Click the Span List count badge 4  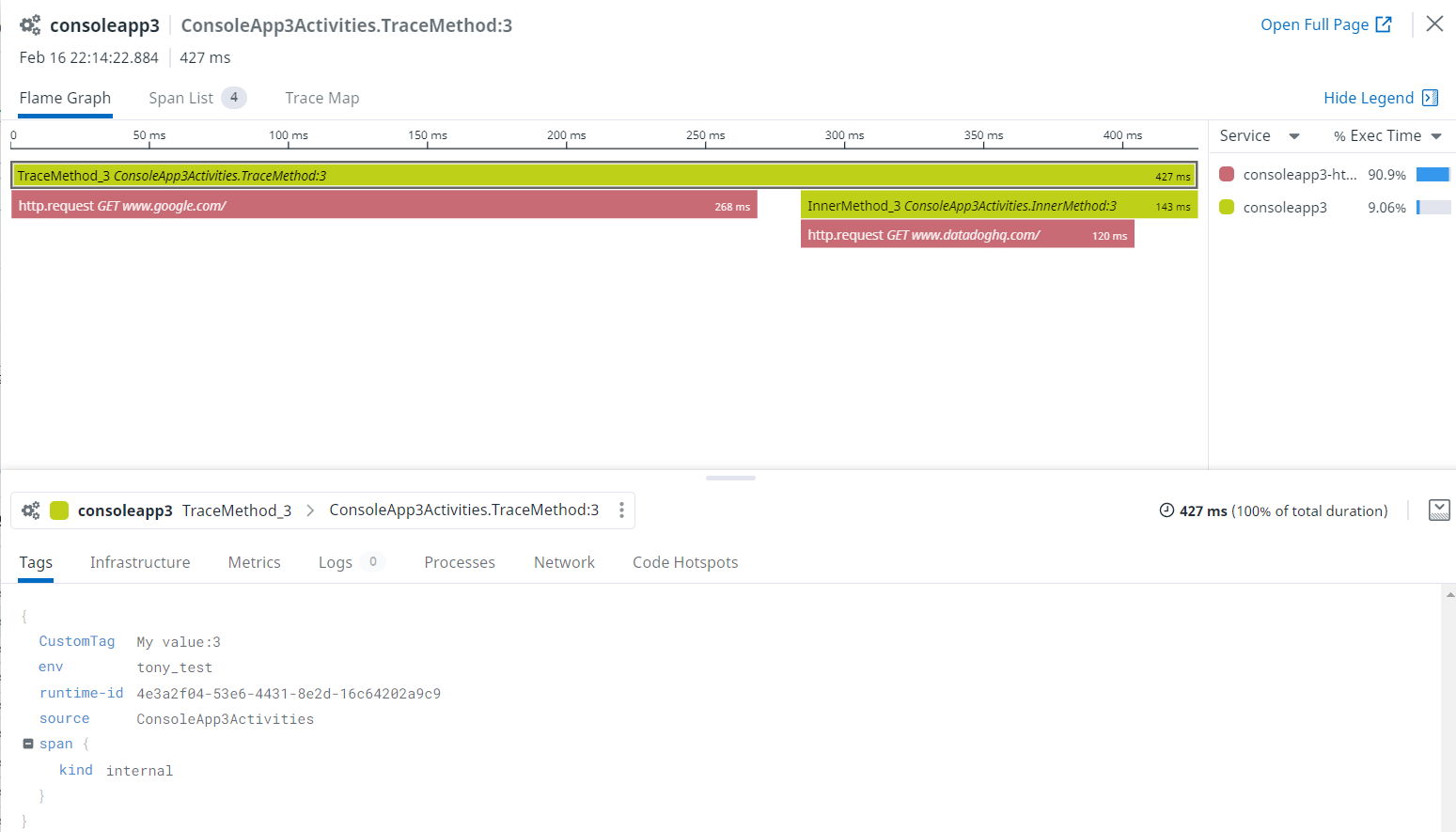(x=234, y=98)
